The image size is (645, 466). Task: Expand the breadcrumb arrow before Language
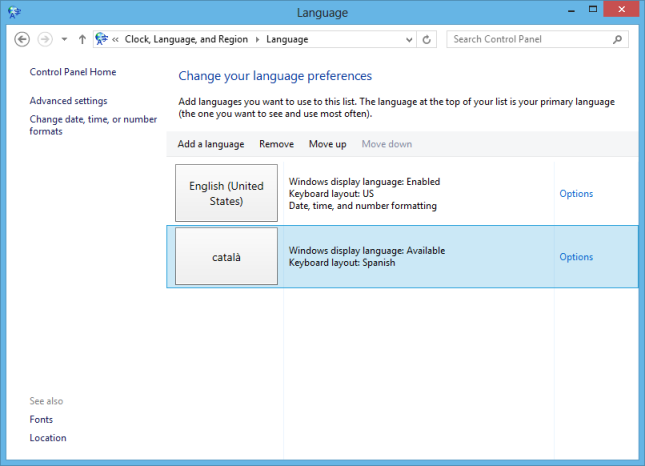tap(258, 39)
